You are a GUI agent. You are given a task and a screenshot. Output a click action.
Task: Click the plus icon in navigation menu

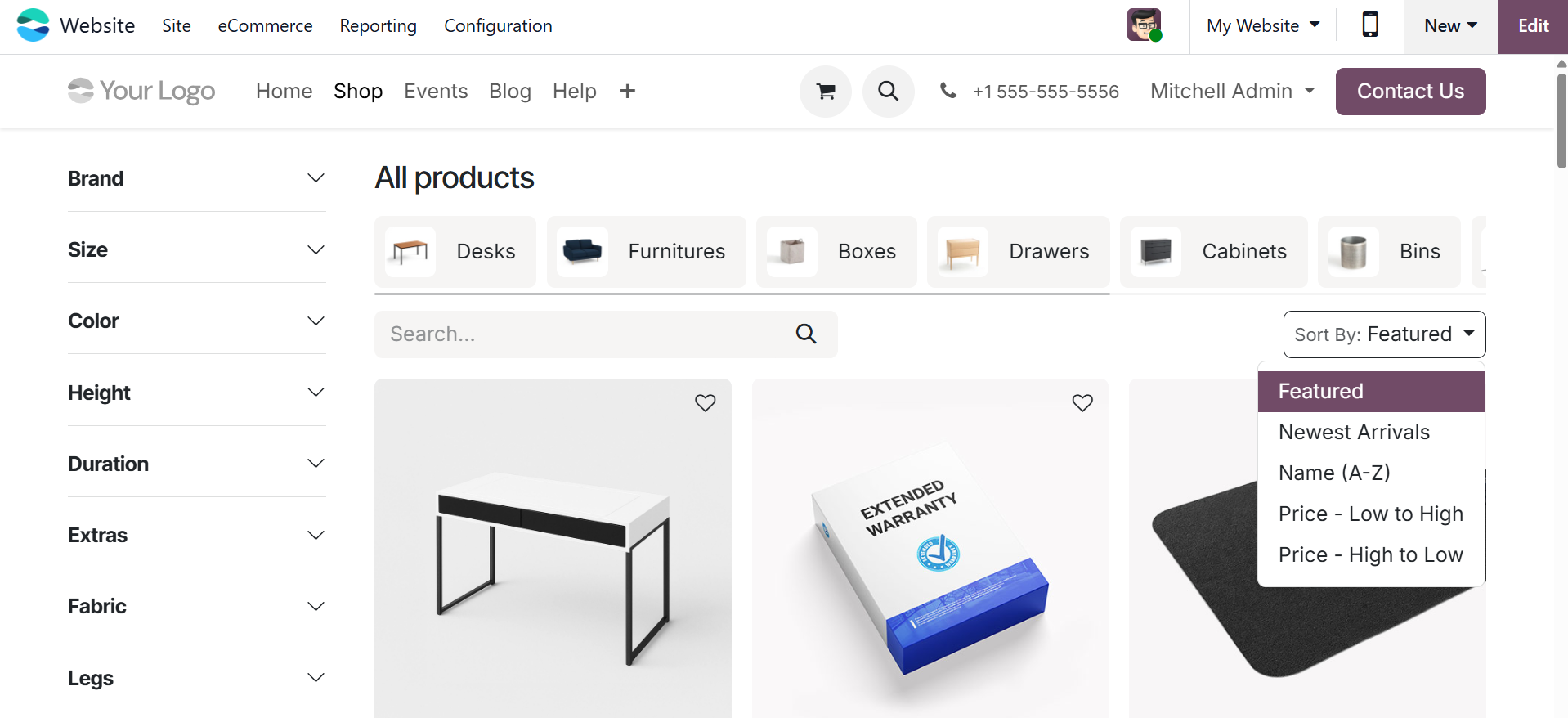click(x=627, y=92)
